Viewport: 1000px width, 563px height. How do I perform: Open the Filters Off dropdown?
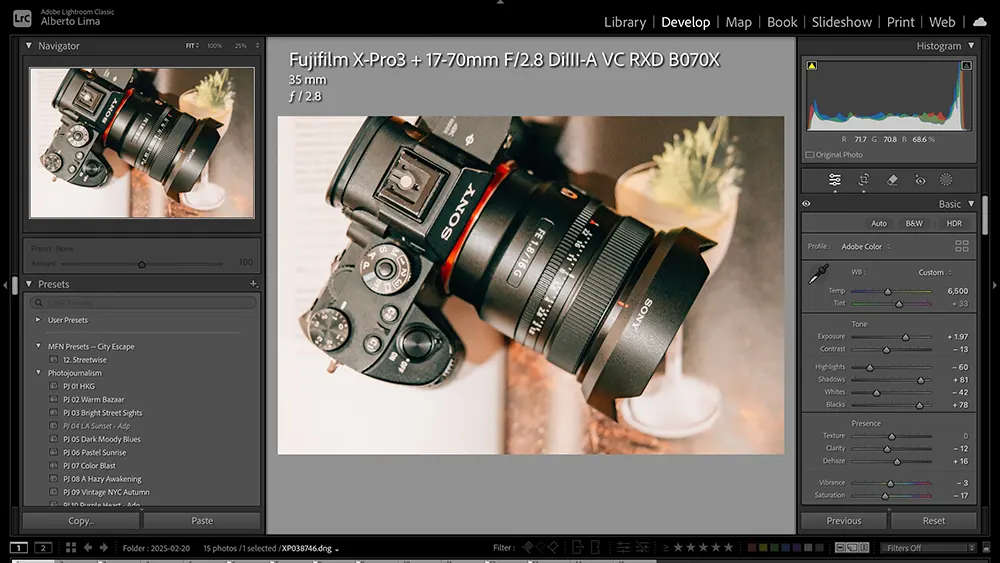929,548
